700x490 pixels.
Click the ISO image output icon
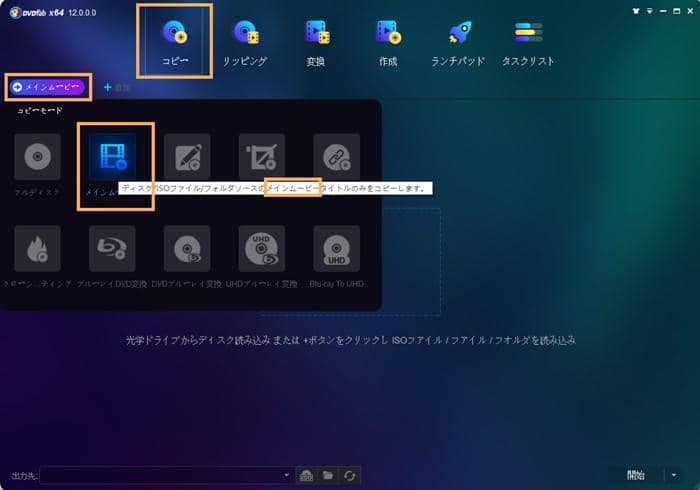tap(306, 476)
